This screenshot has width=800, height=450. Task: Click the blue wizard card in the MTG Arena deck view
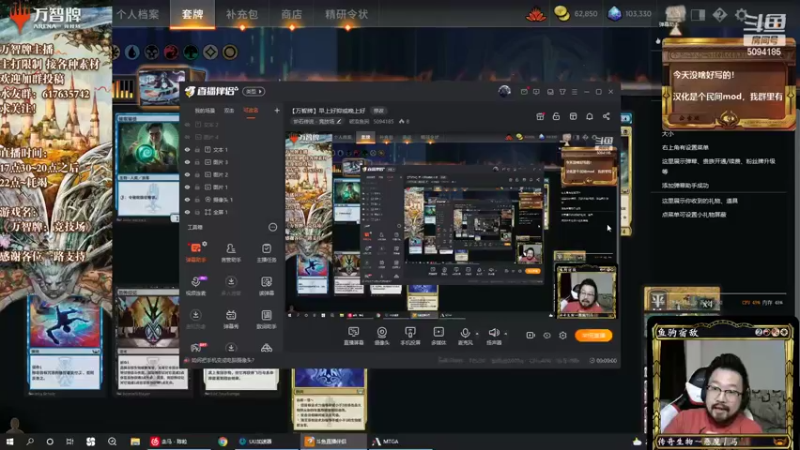(x=147, y=167)
